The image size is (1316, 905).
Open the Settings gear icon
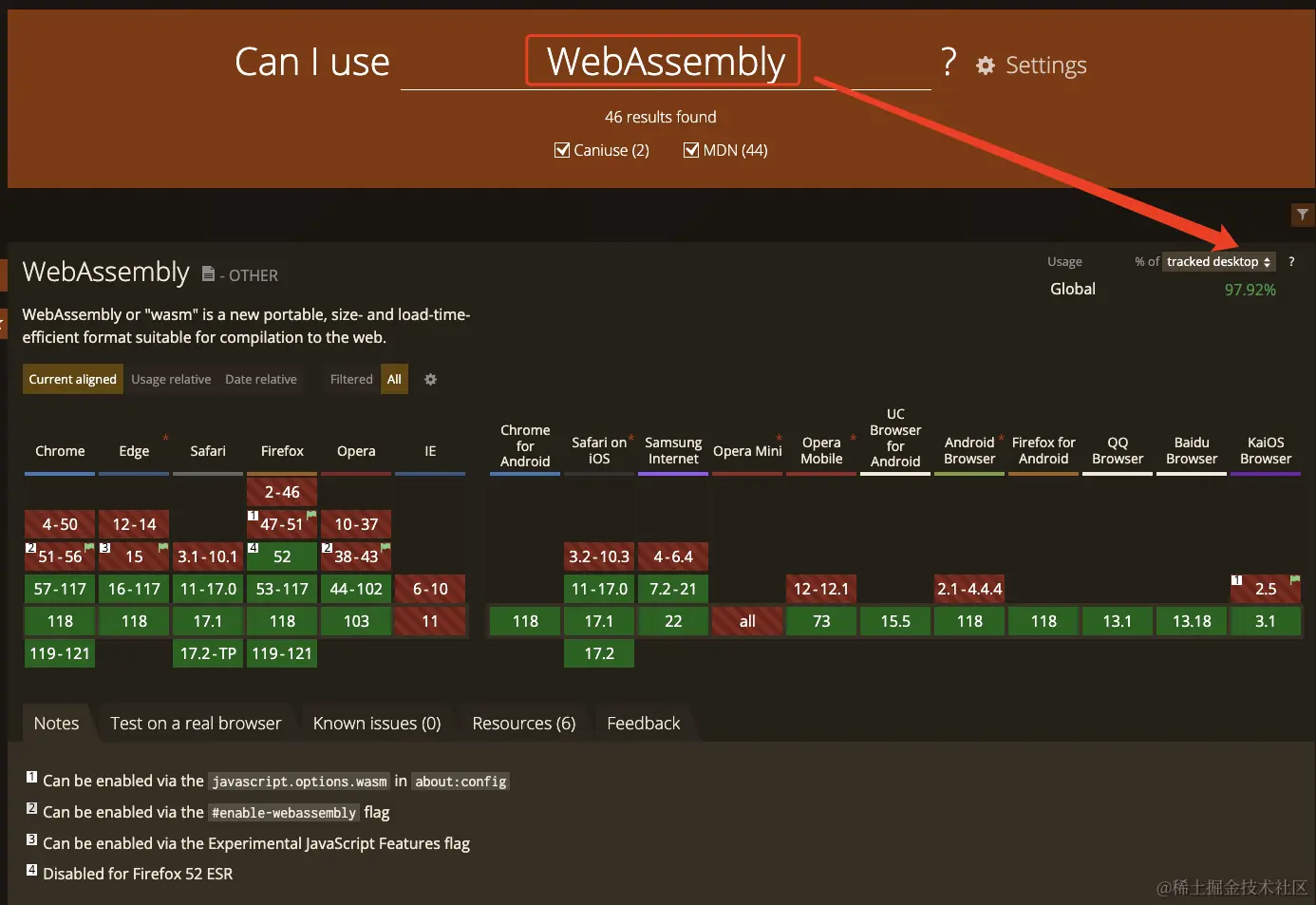coord(986,66)
